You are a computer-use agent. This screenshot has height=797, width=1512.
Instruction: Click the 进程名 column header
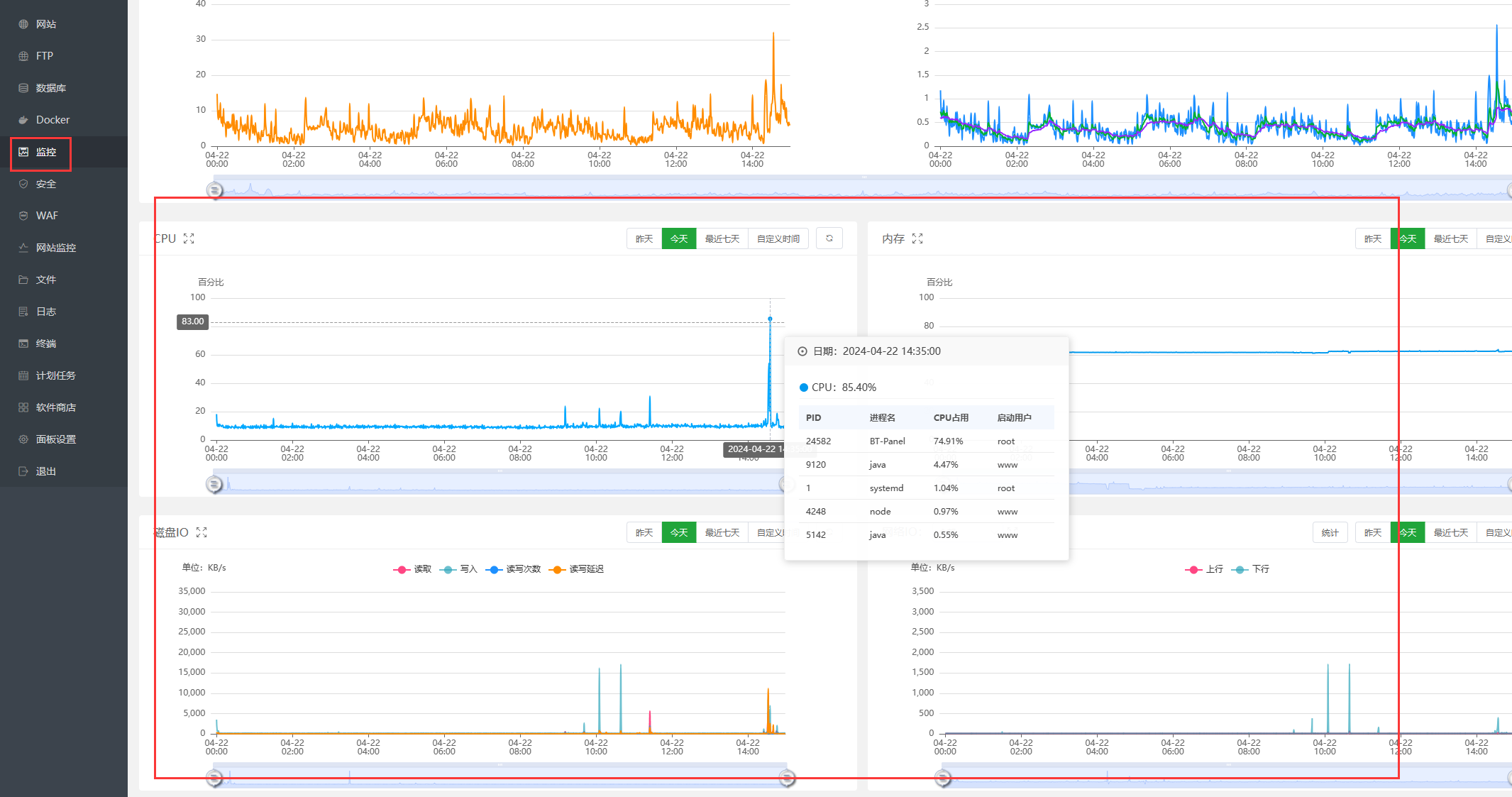pyautogui.click(x=883, y=418)
